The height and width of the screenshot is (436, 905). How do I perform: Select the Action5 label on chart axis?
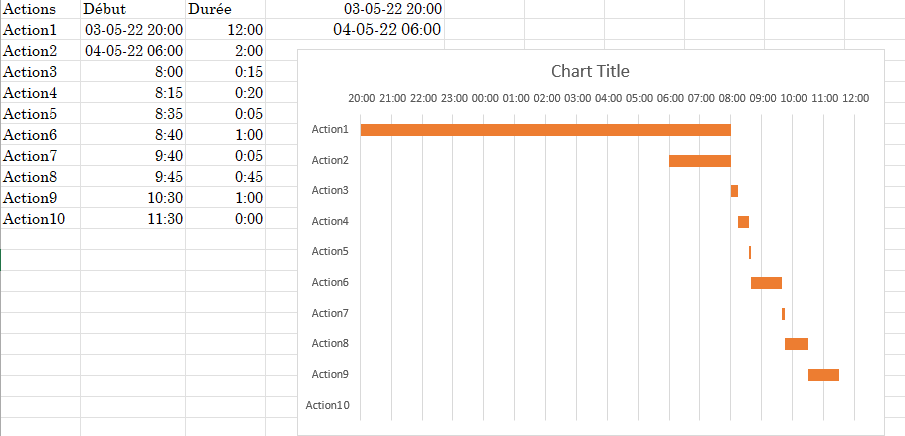click(330, 251)
